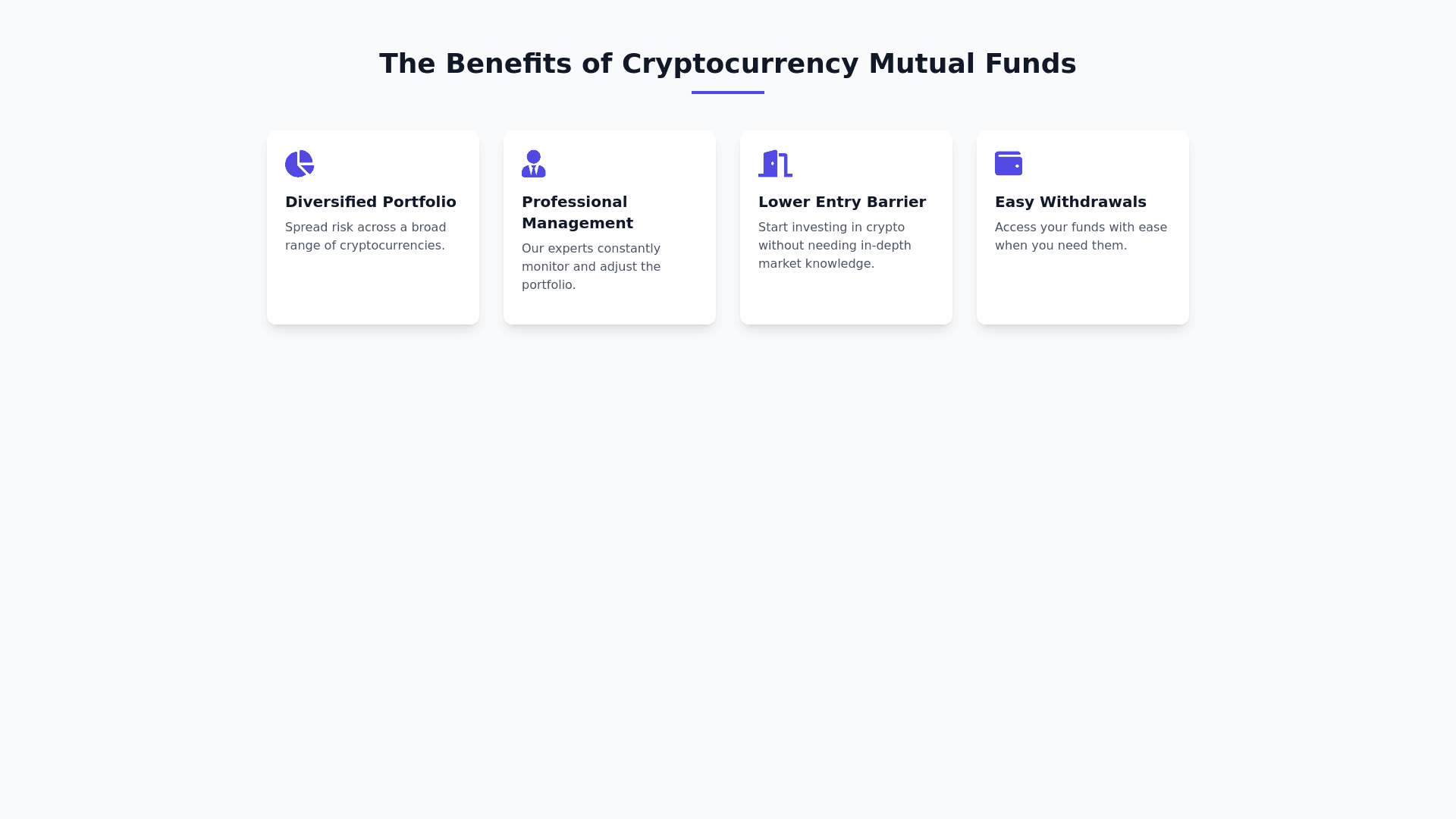
Task: Click the Professional Management person icon
Action: pos(533,164)
